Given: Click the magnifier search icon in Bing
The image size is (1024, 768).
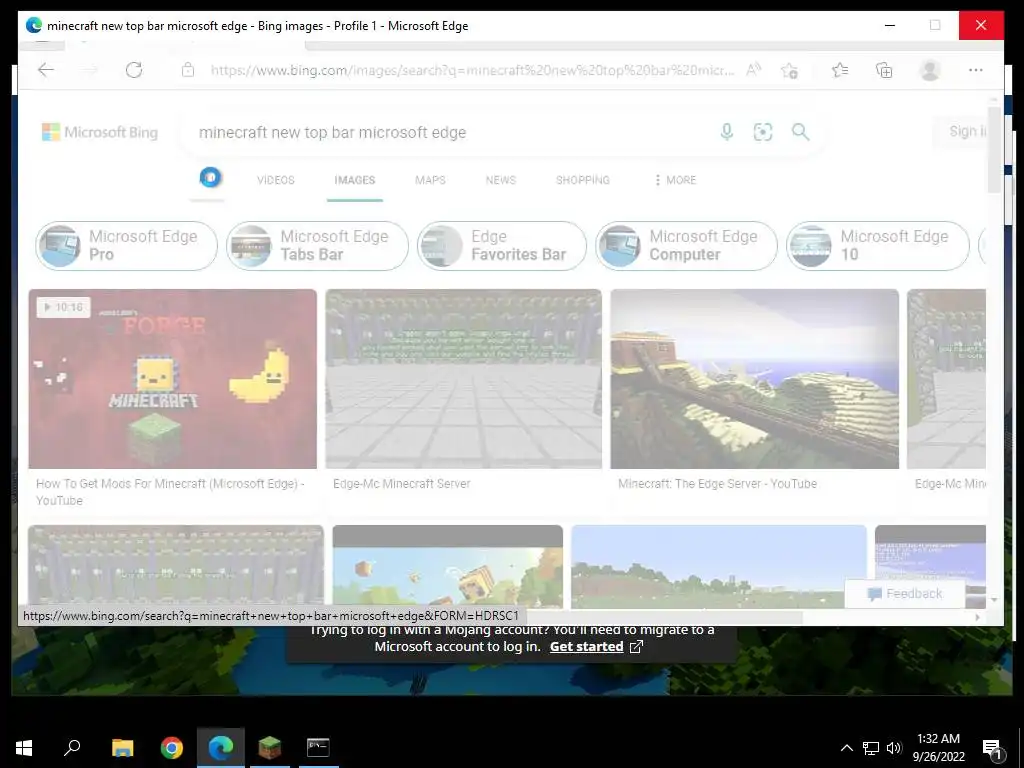Looking at the screenshot, I should tap(800, 132).
